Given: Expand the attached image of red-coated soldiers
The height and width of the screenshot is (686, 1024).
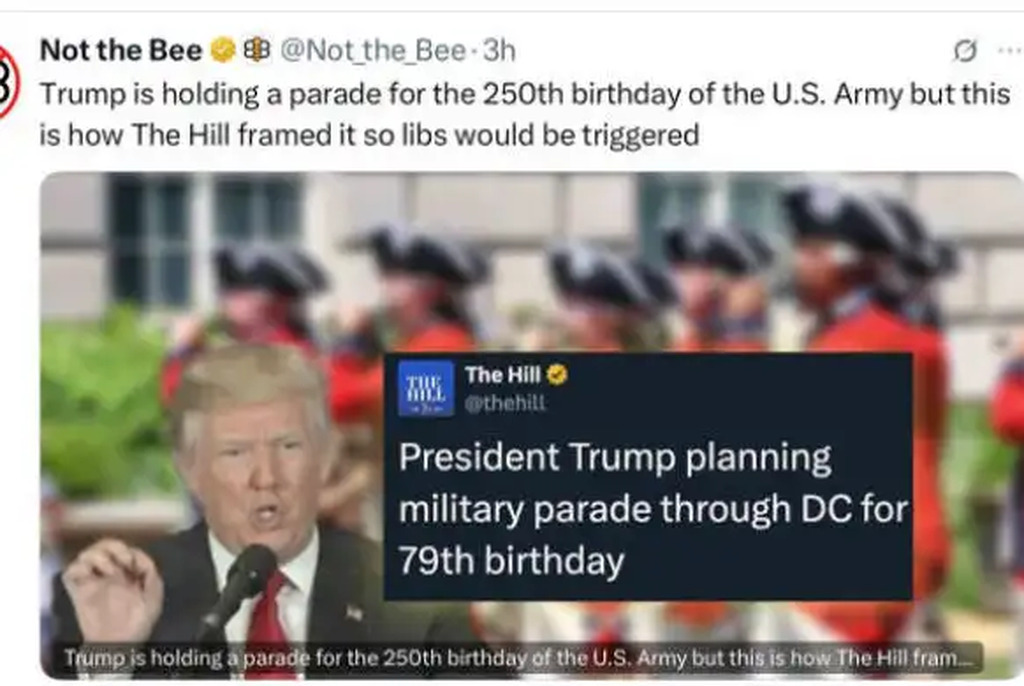Looking at the screenshot, I should click(x=532, y=425).
